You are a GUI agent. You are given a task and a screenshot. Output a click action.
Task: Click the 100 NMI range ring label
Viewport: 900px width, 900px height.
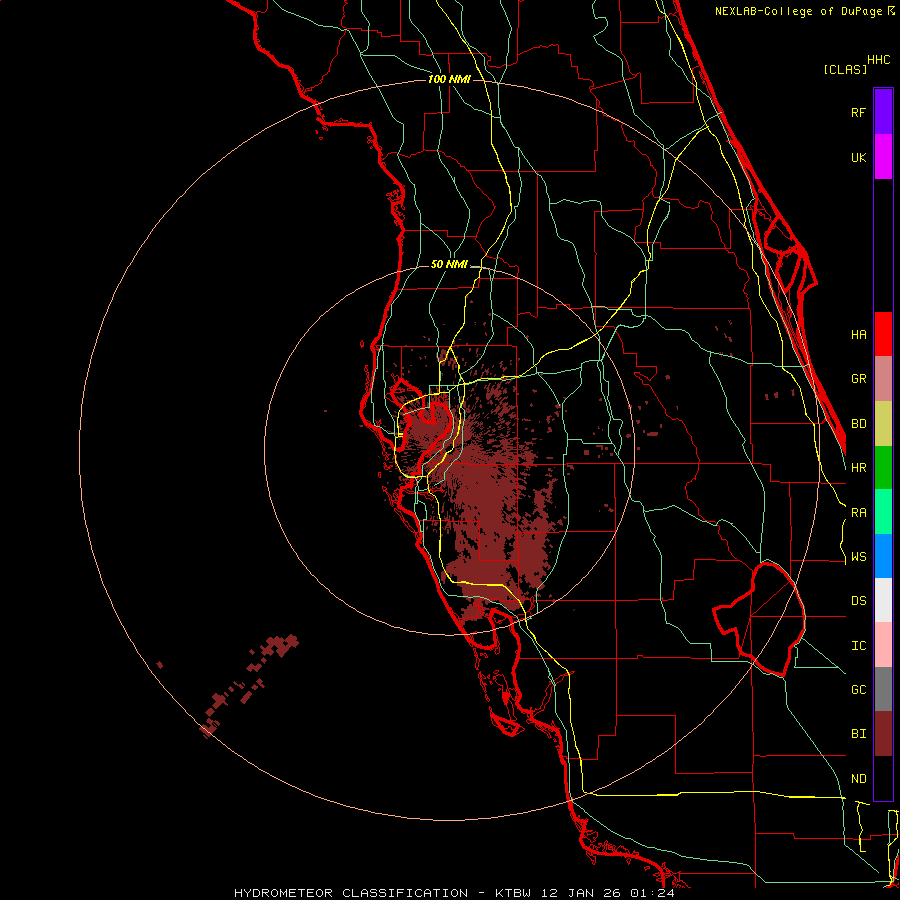pos(449,79)
